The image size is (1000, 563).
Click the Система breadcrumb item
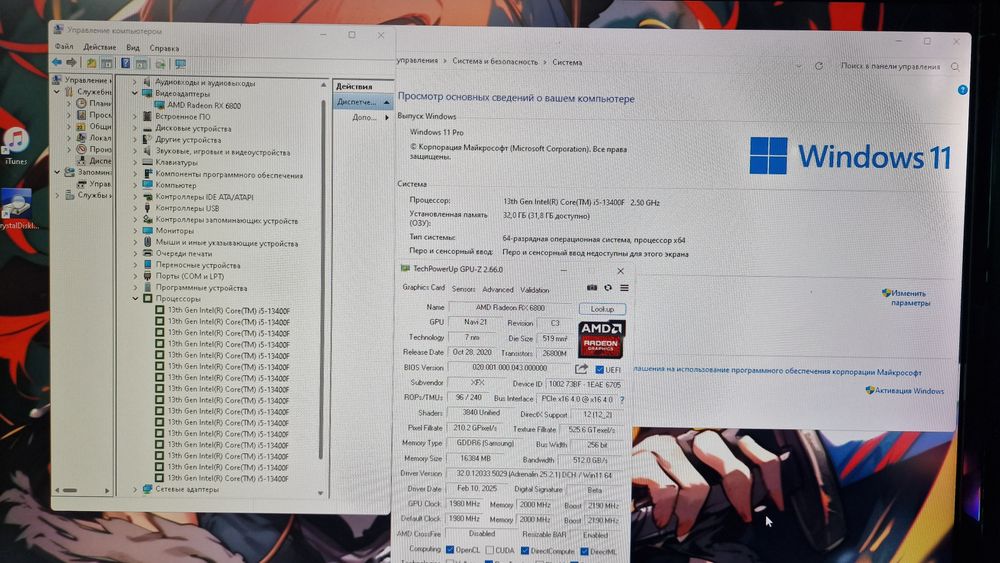click(567, 62)
